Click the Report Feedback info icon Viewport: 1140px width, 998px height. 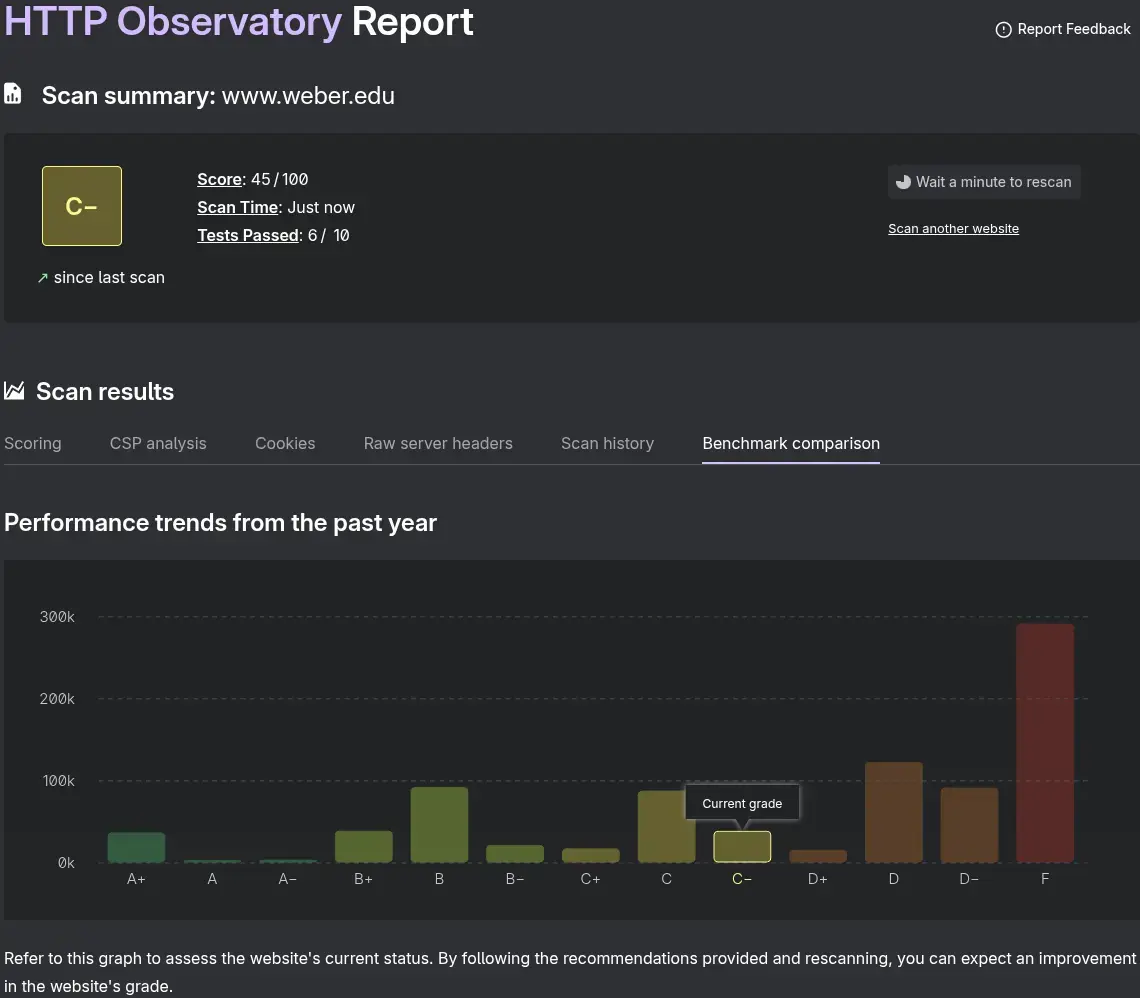click(1003, 29)
